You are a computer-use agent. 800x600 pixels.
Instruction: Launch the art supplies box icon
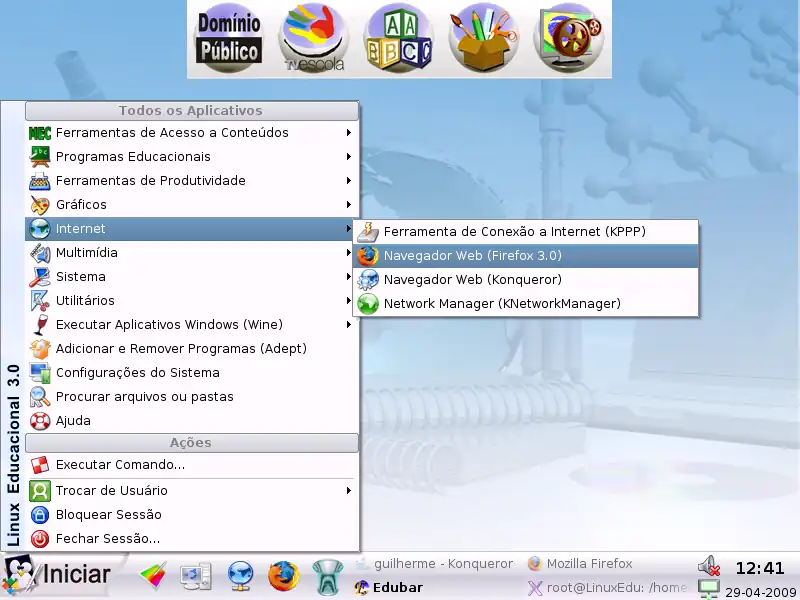click(483, 39)
